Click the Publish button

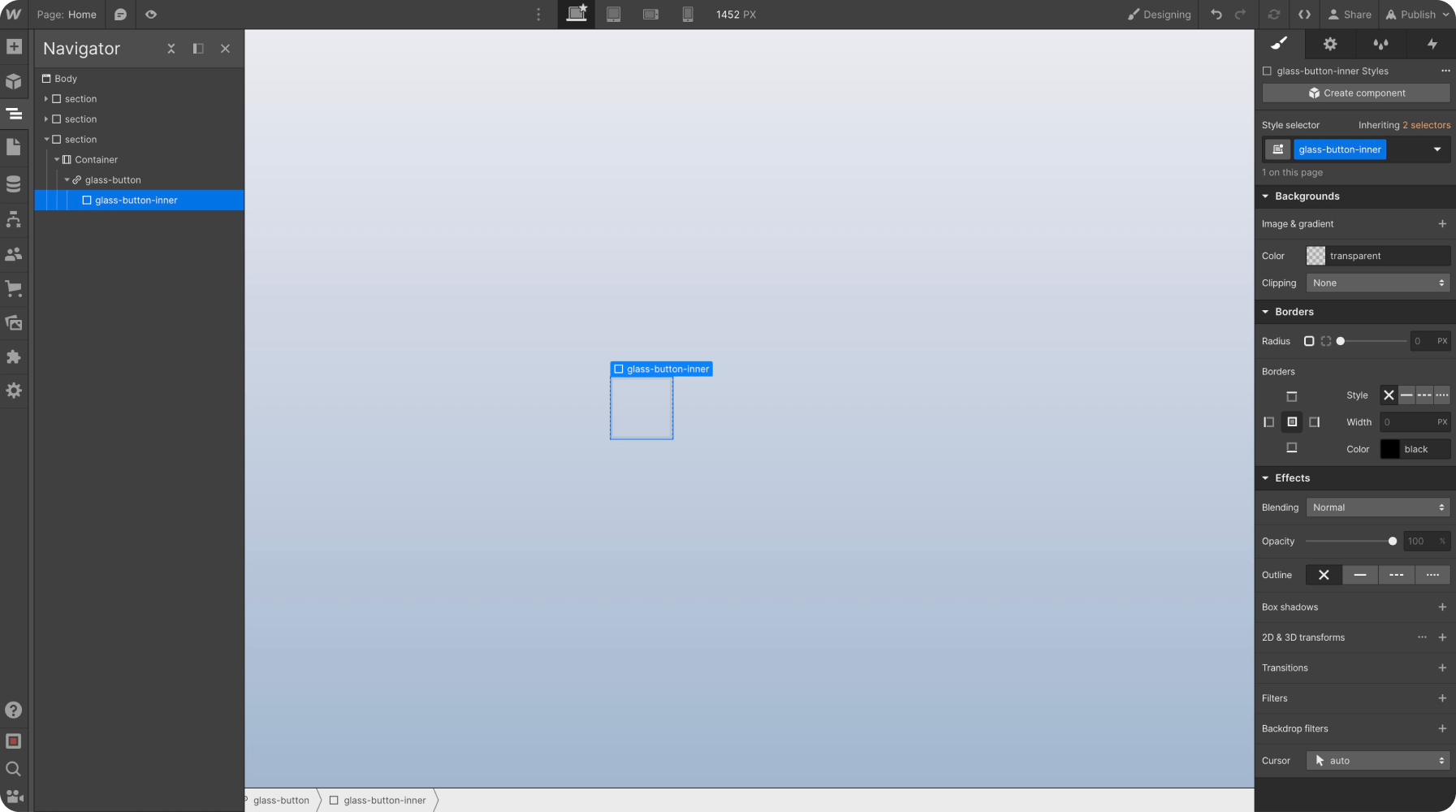(x=1417, y=14)
